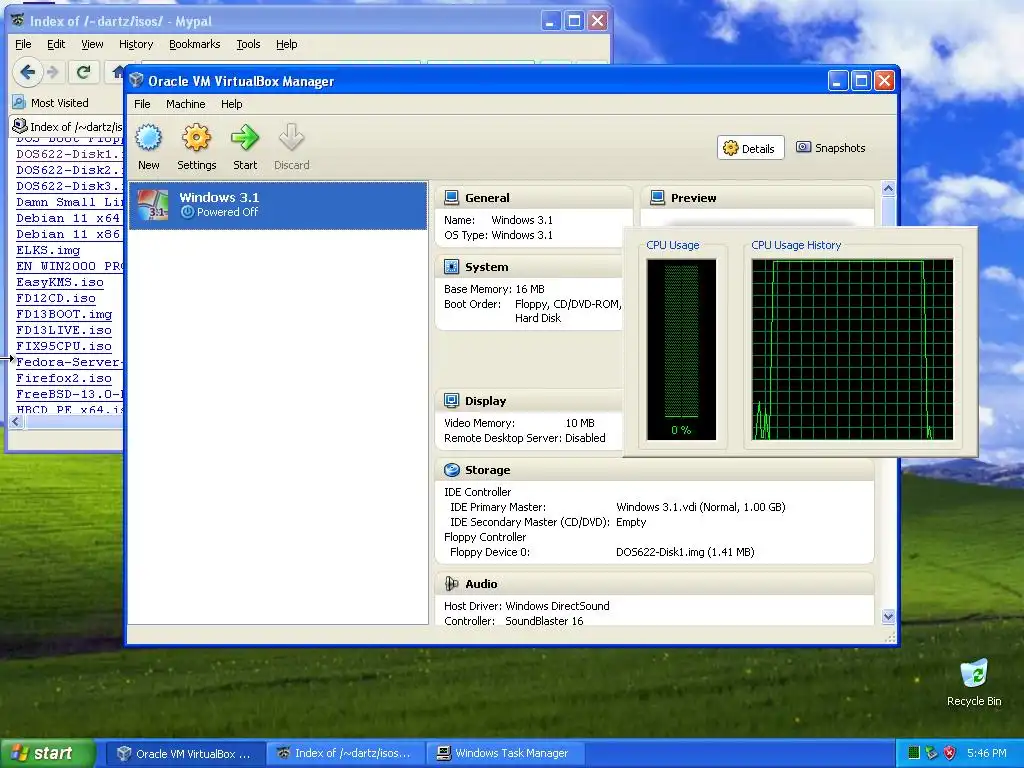Click the Powered Off status icon
This screenshot has width=1024, height=768.
(x=187, y=212)
